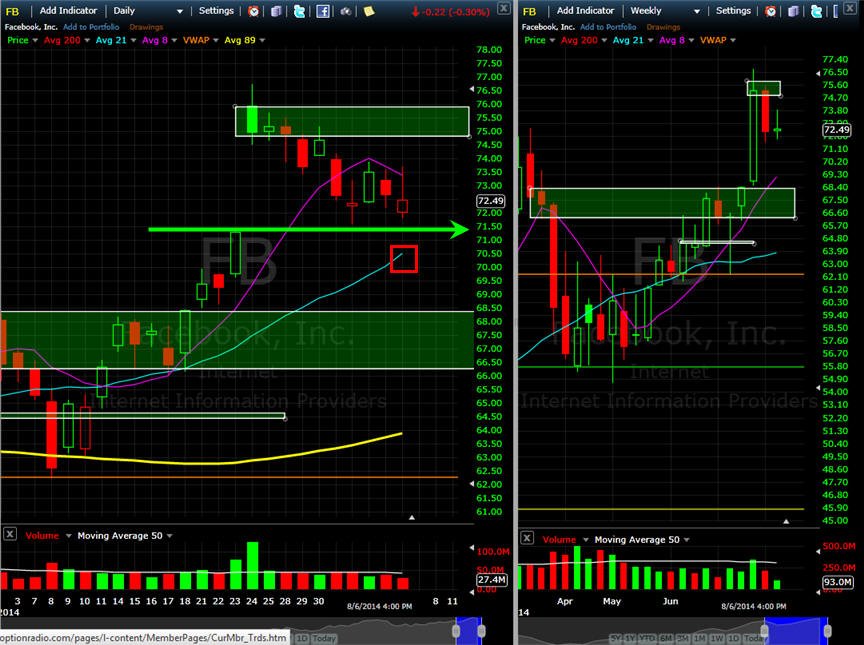This screenshot has height=645, width=864.
Task: Remove the Volume panel on Weekly chart
Action: (527, 538)
